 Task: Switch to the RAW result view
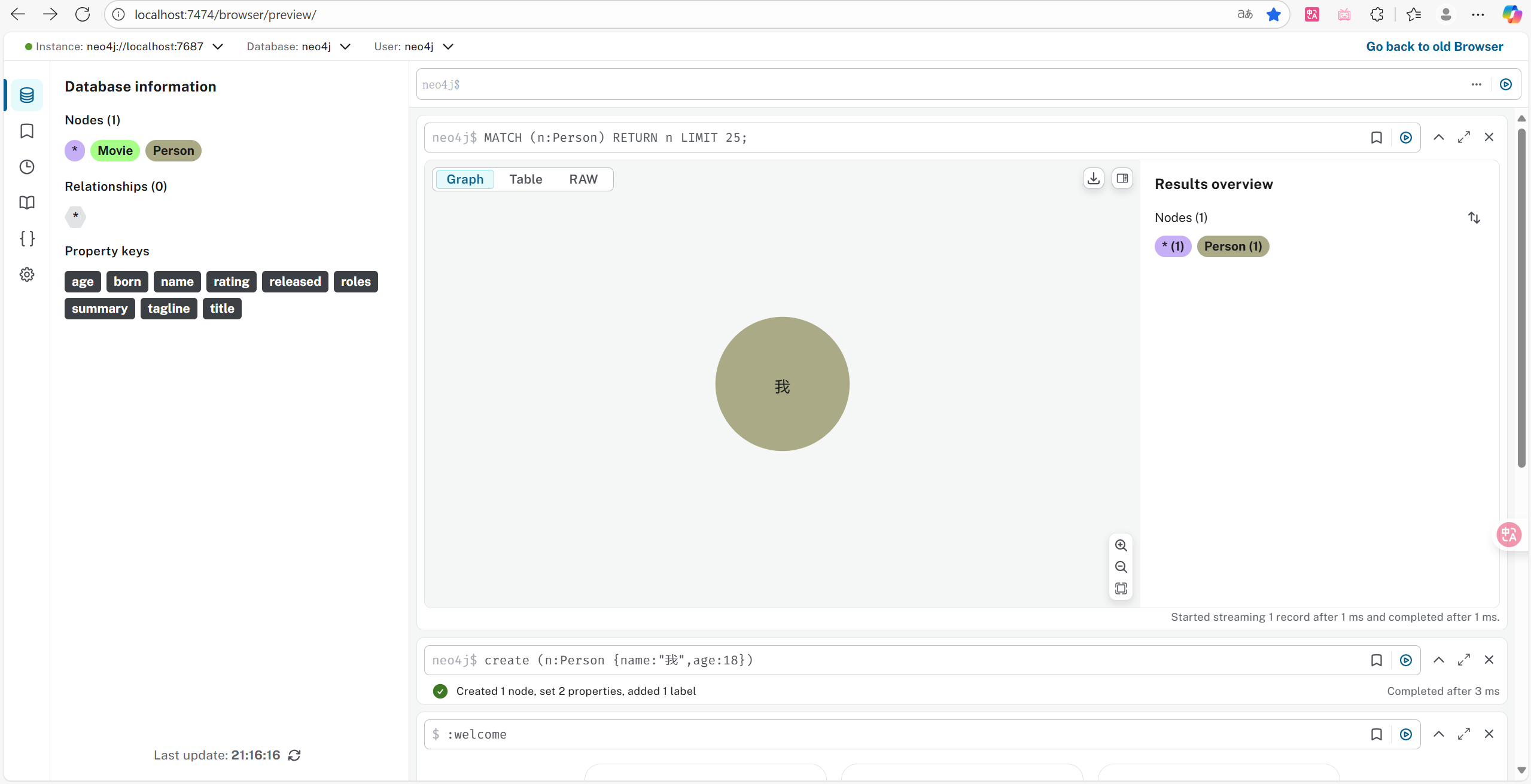(583, 179)
